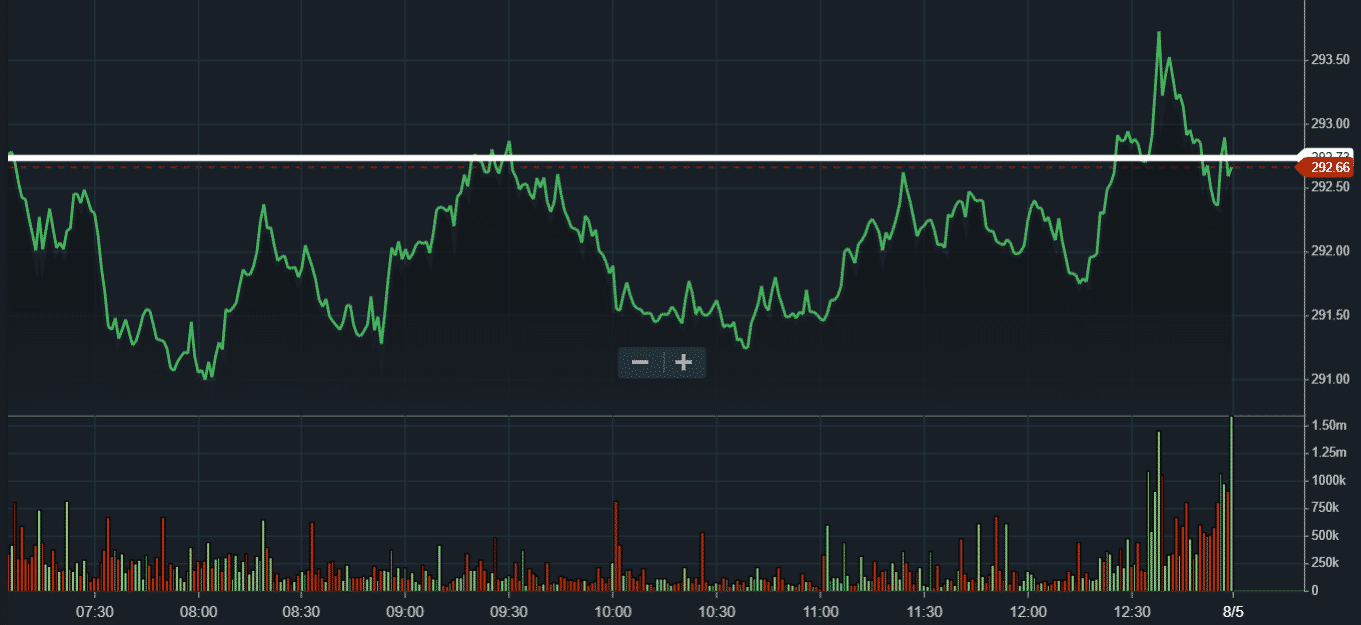Pick the 08:30 time axis label
The image size is (1361, 625).
(x=301, y=611)
